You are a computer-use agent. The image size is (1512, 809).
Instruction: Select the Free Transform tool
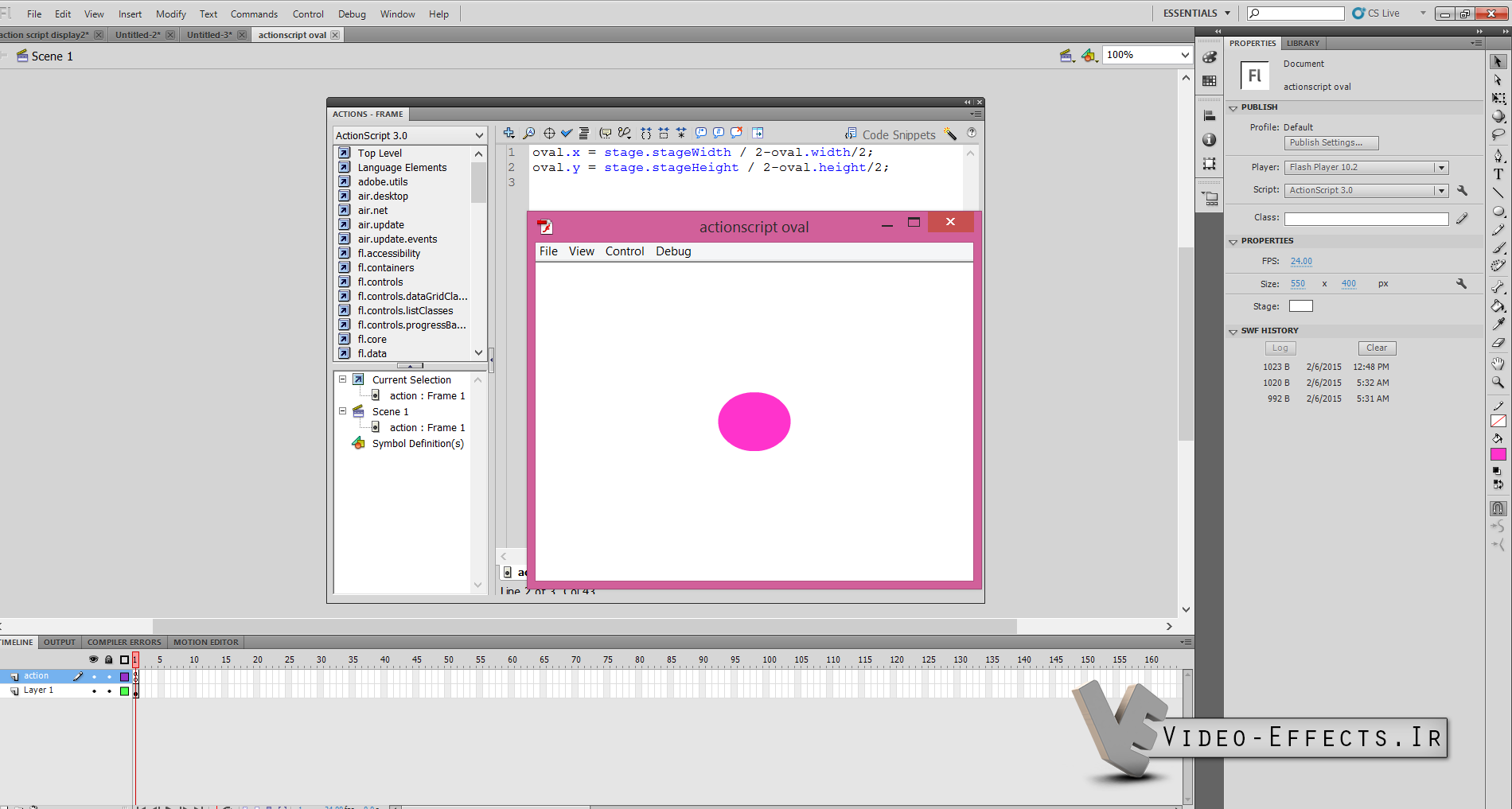coord(1498,98)
